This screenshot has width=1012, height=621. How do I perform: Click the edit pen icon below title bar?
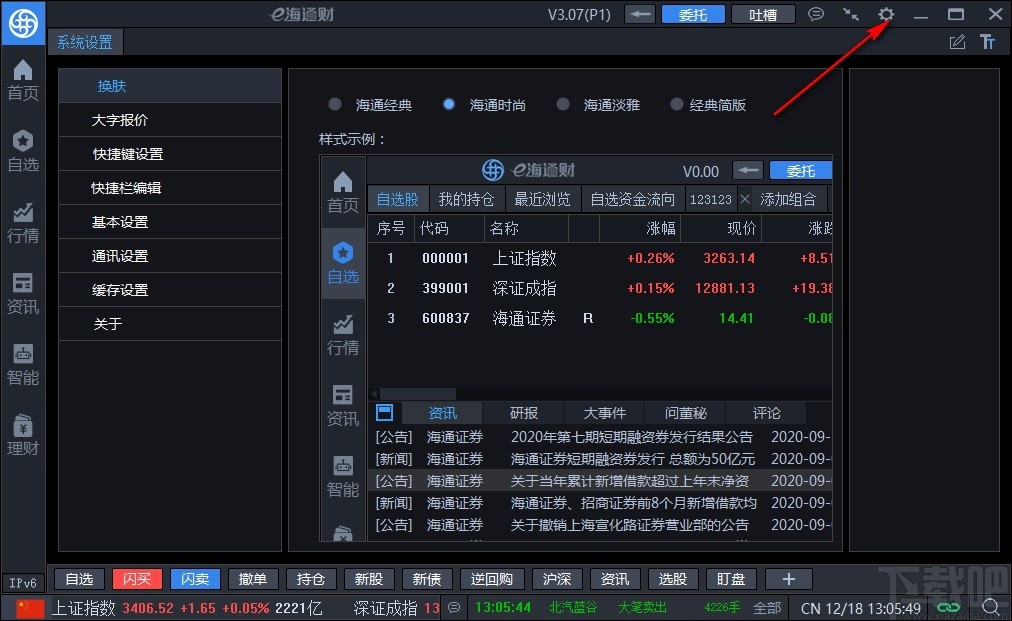(956, 42)
